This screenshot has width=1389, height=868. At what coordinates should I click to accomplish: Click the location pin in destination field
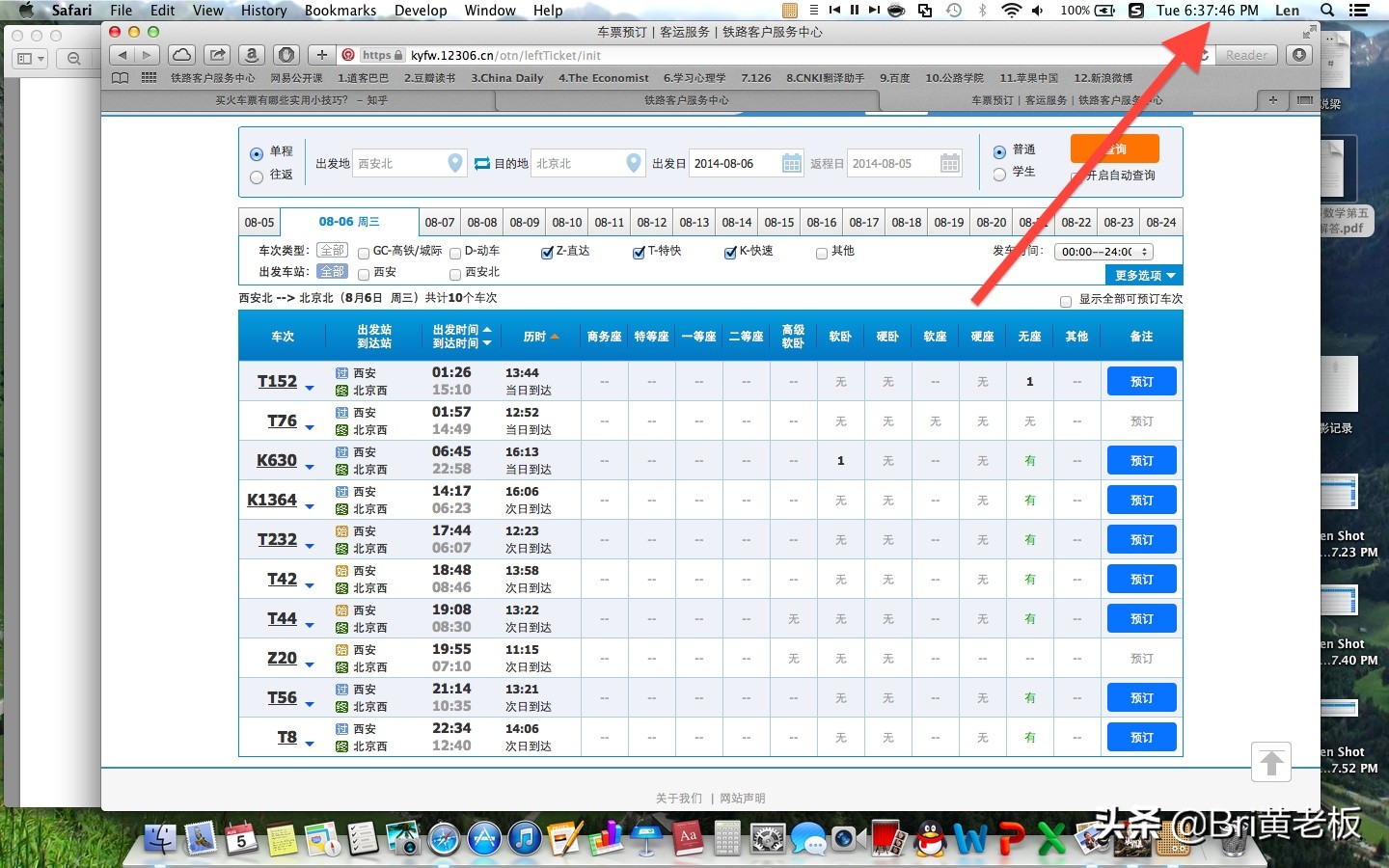[633, 163]
